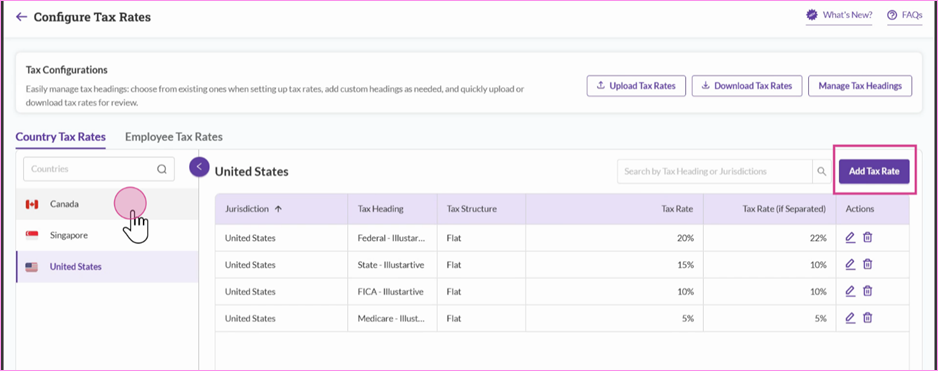Switch to Employee Tax Rates tab
The image size is (938, 371).
pyautogui.click(x=173, y=137)
